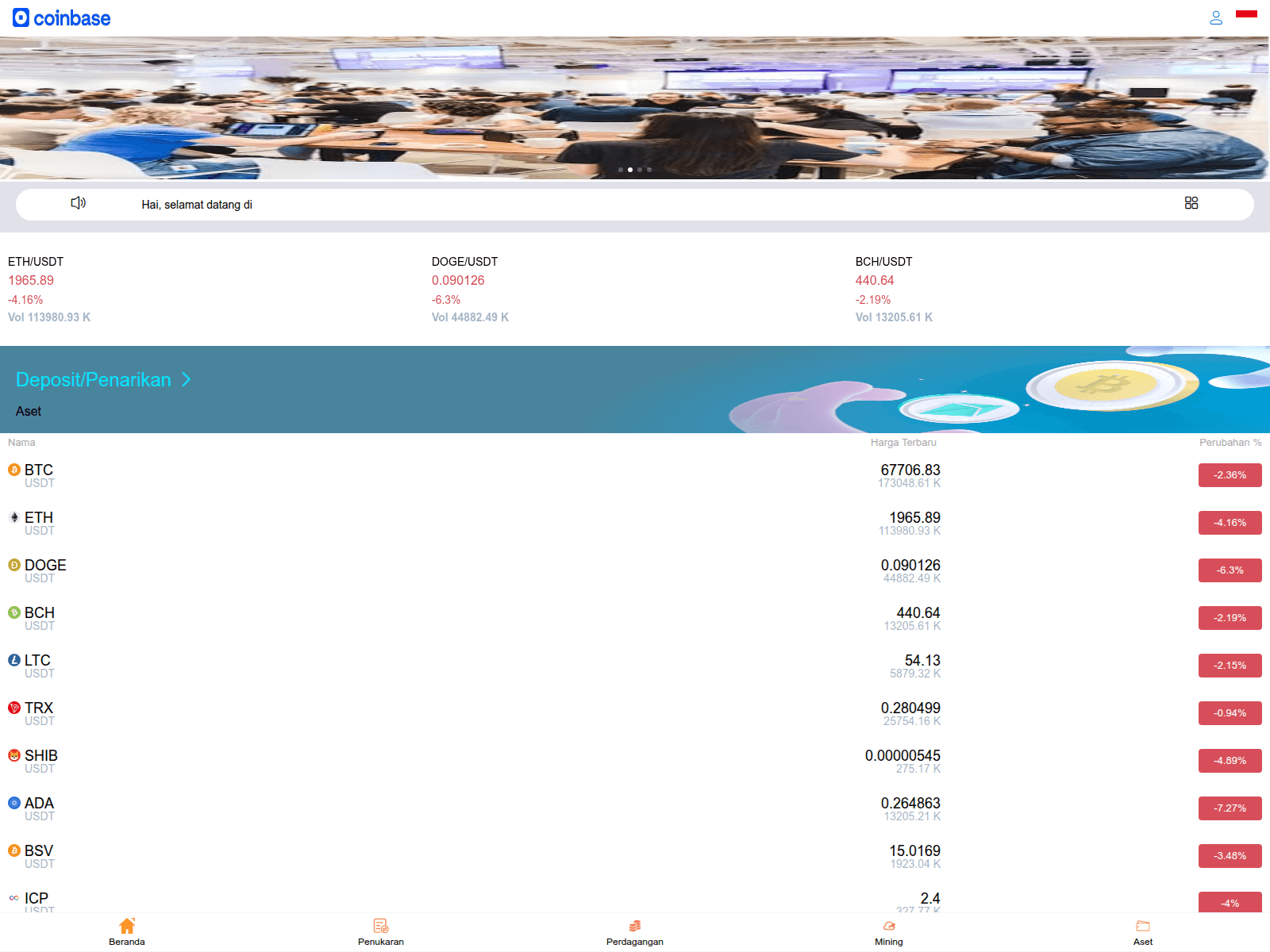Click the BTC -2.36% change badge
The width and height of the screenshot is (1270, 952).
1230,475
